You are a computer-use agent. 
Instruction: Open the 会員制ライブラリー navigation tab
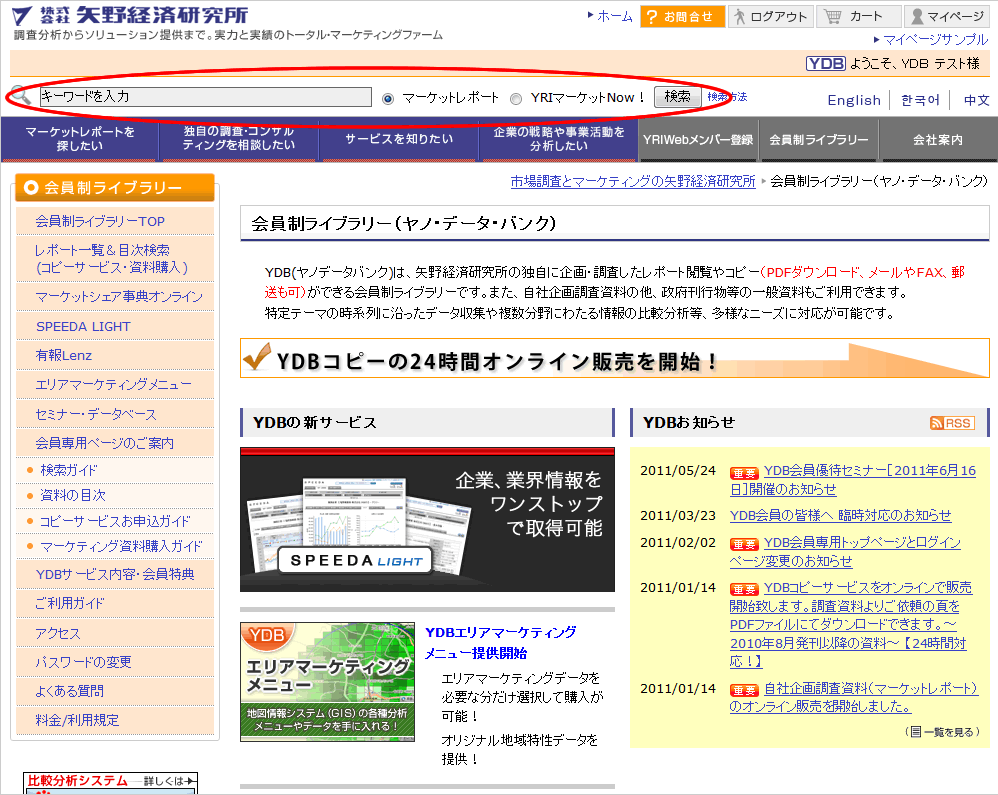point(818,140)
